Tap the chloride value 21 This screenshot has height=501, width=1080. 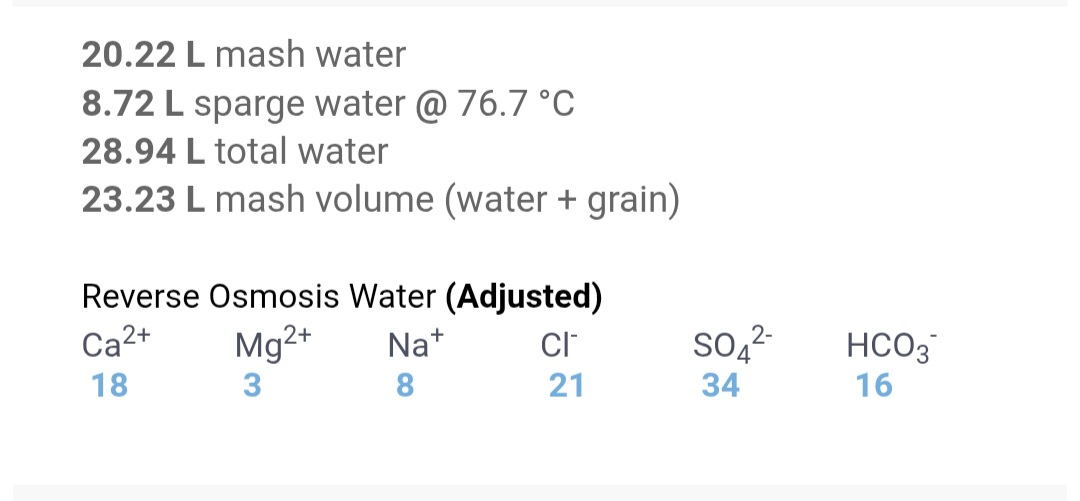tap(567, 385)
